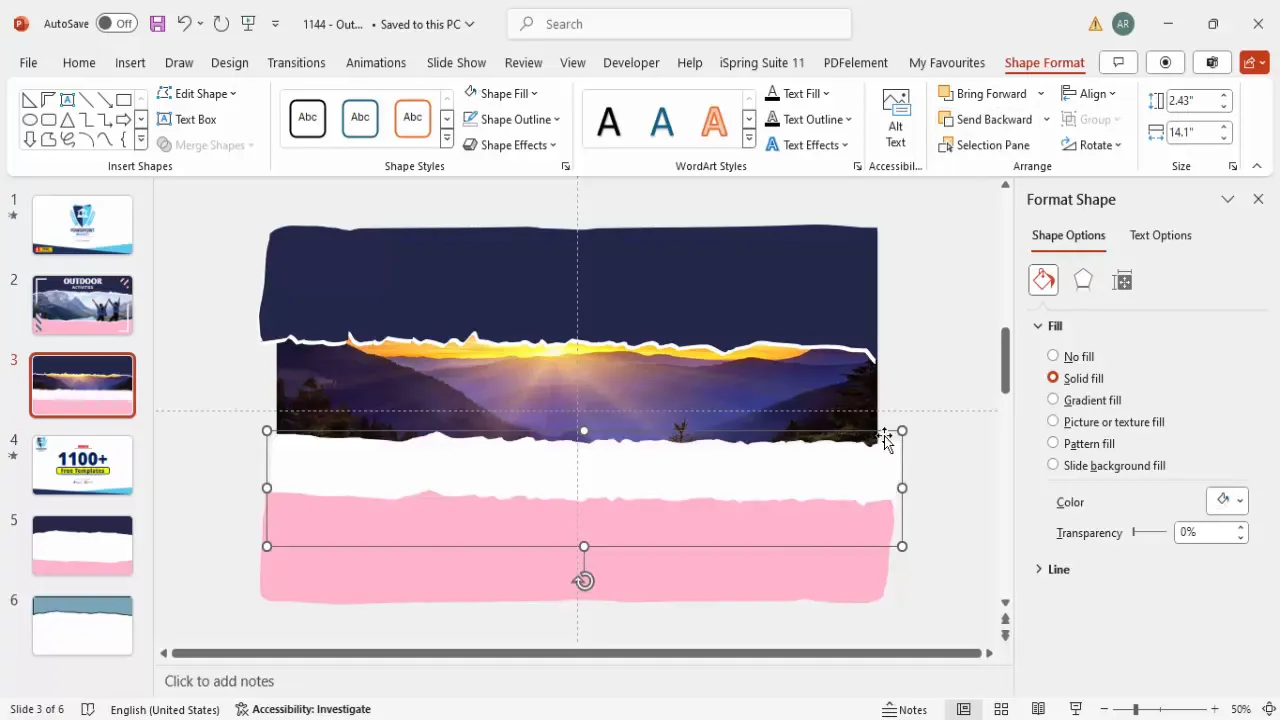Select Gradient fill option
This screenshot has width=1280, height=720.
click(1084, 400)
